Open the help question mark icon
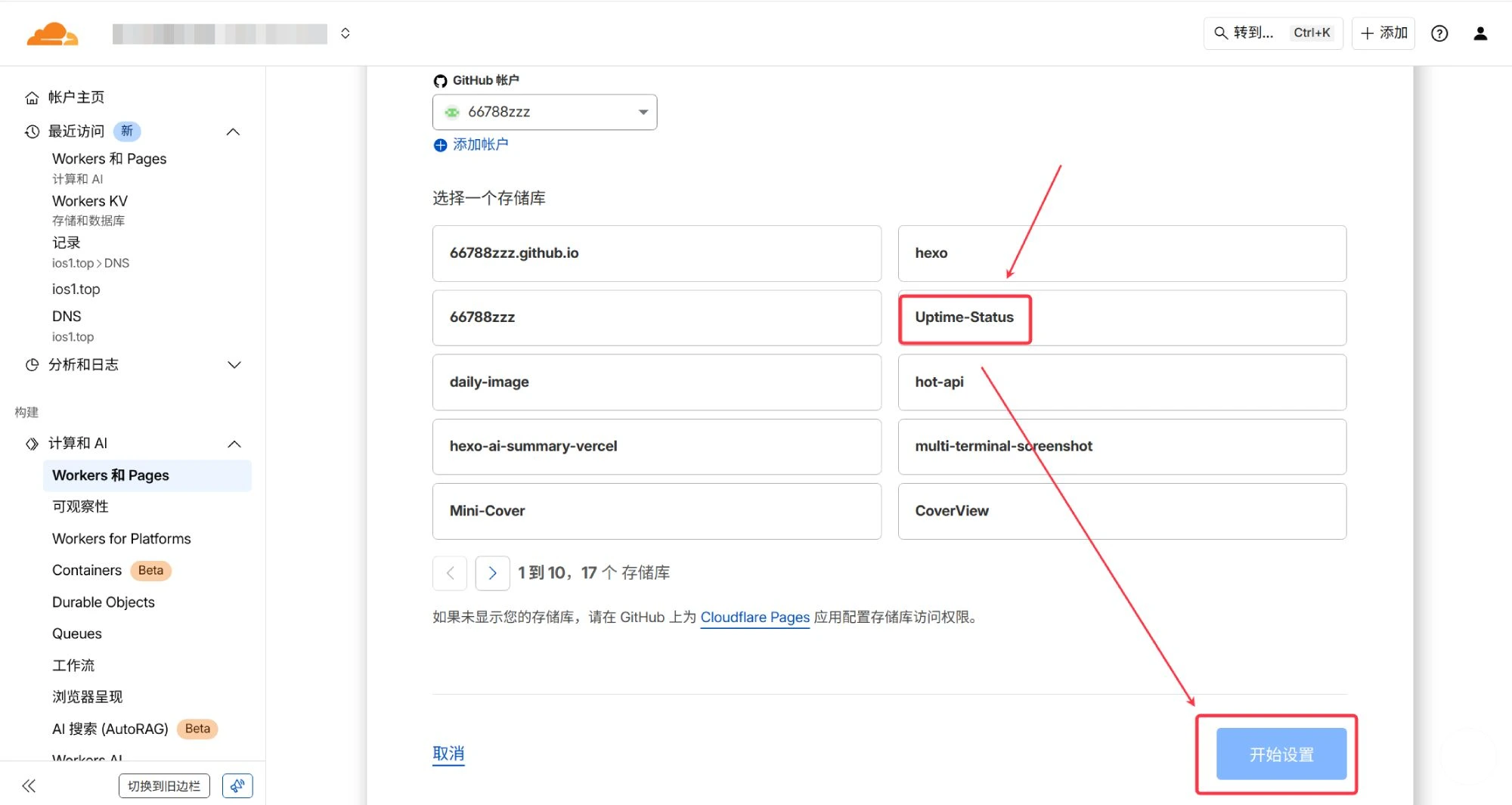 (1439, 33)
